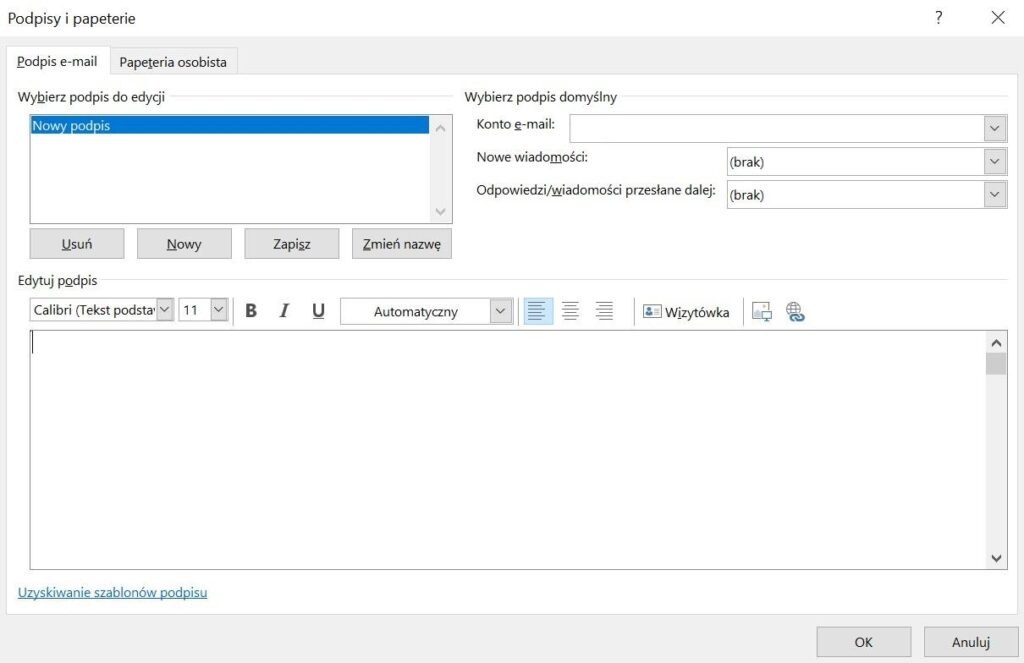Click the Wizytówka business card button
Image resolution: width=1024 pixels, height=663 pixels.
pos(686,312)
